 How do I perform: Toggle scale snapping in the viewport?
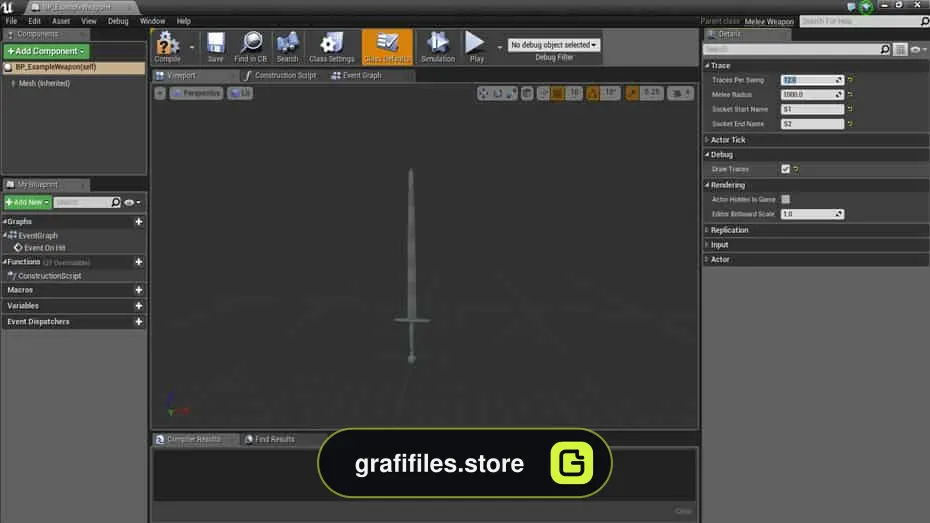632,93
